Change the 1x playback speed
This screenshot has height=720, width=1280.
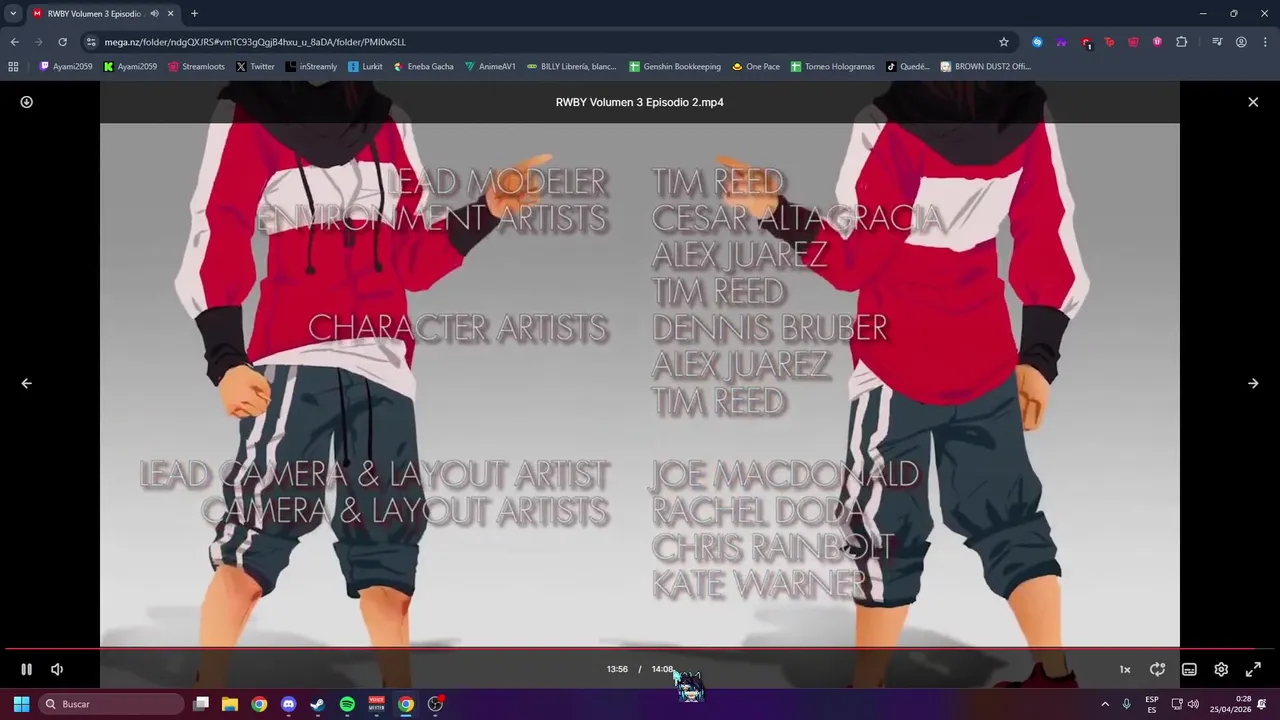[x=1125, y=670]
